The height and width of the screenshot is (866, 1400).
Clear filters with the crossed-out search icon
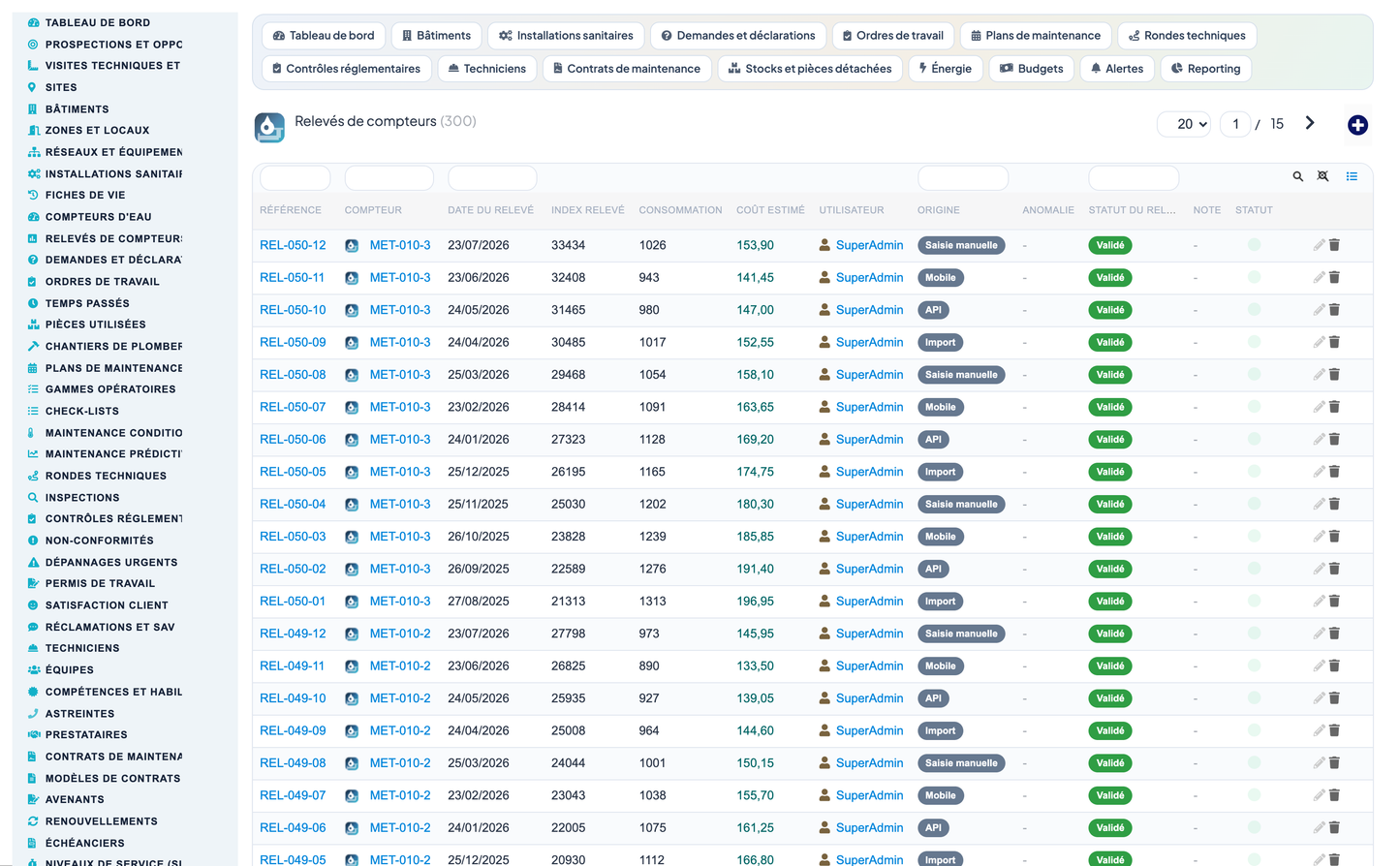point(1322,176)
